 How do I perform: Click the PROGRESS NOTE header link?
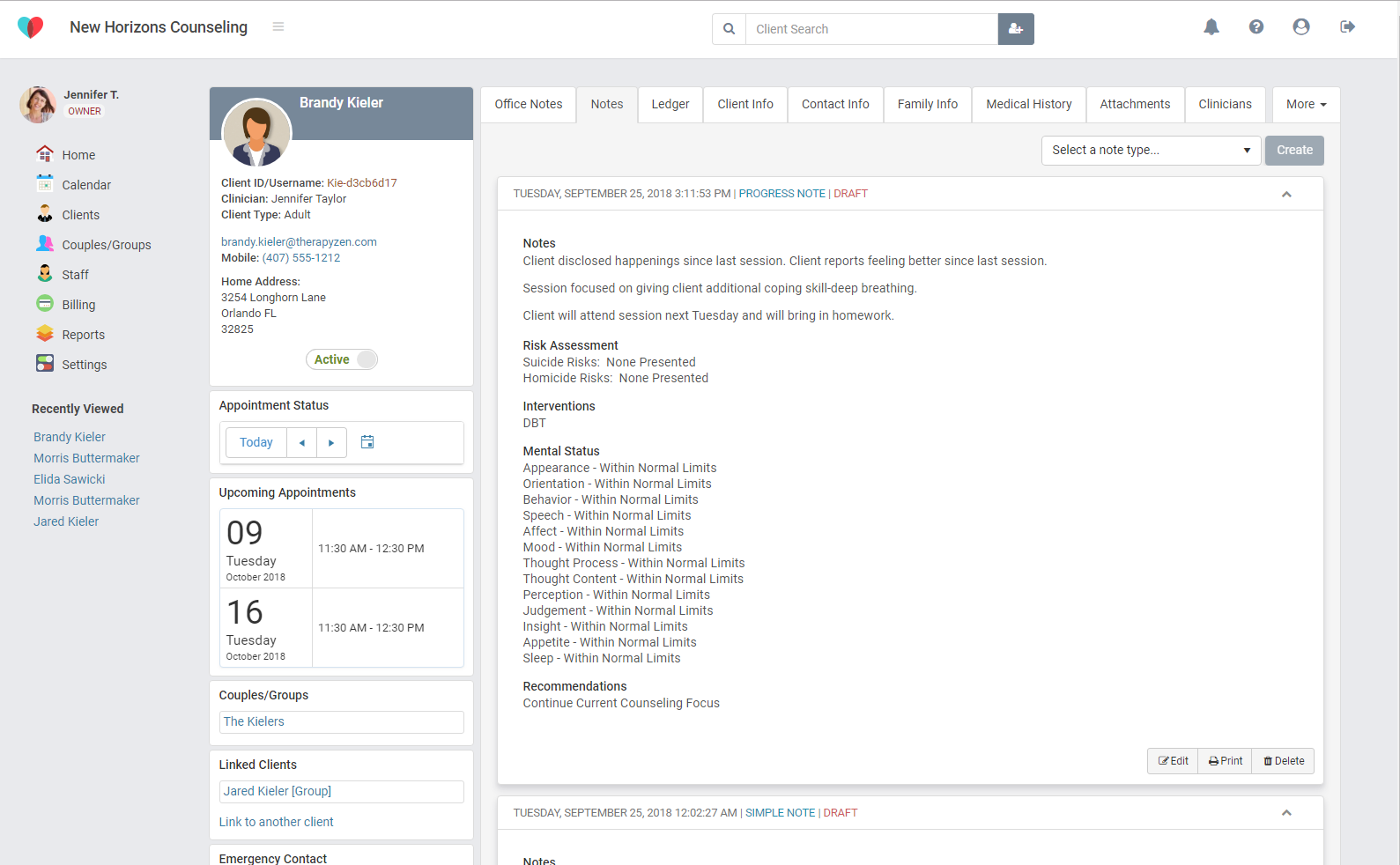[x=782, y=194]
